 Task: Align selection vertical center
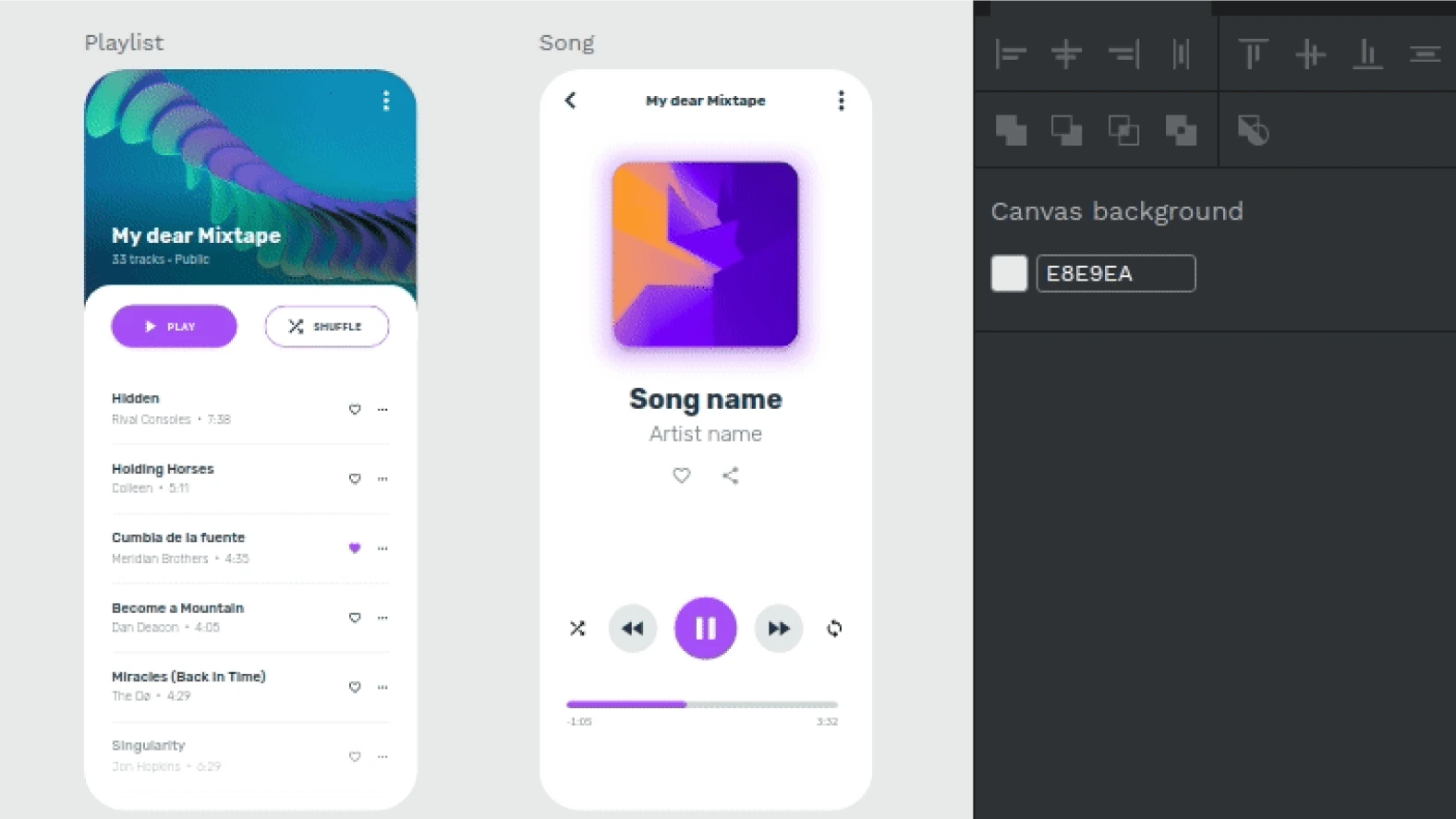[x=1310, y=54]
